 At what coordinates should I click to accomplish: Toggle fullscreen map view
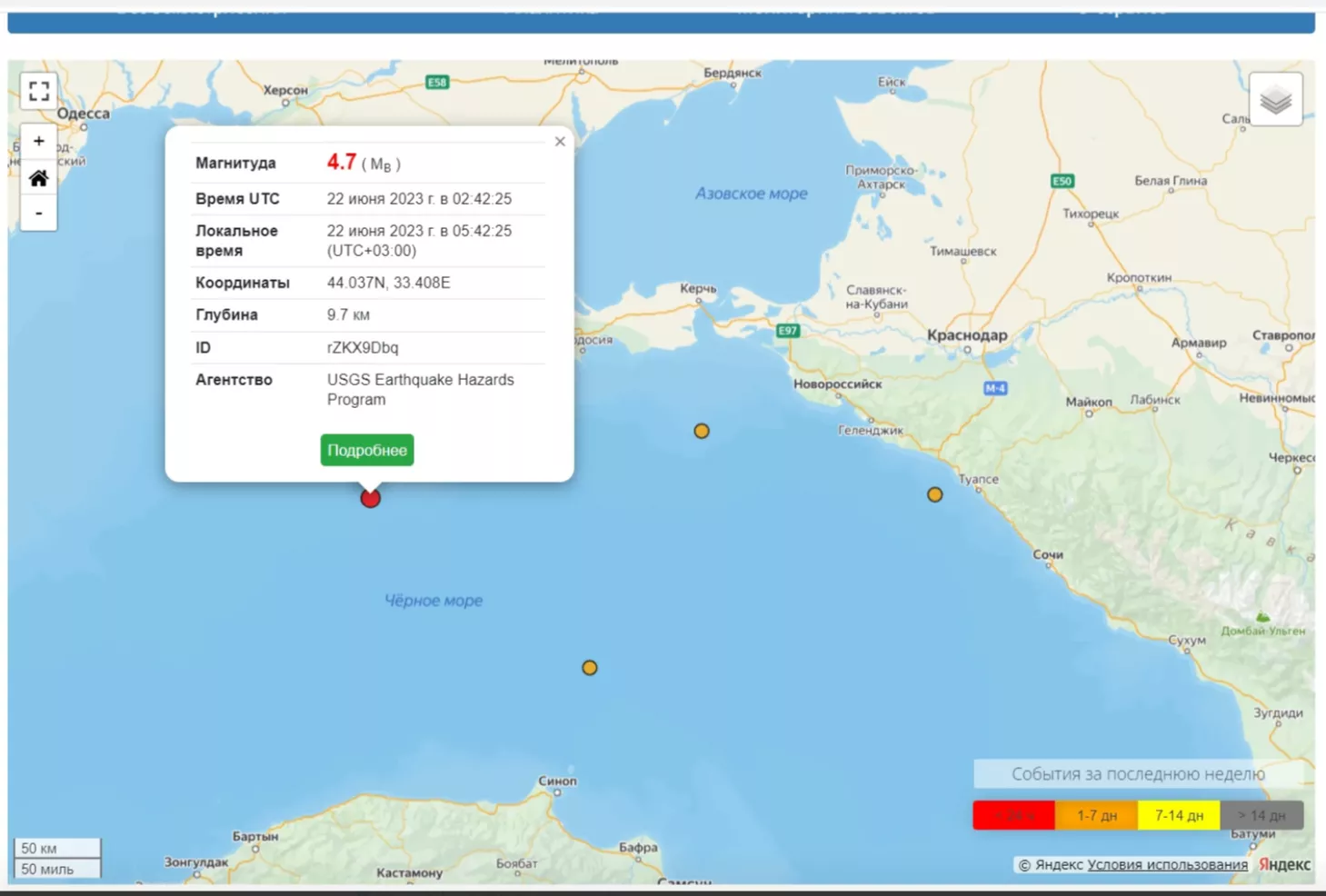click(39, 91)
